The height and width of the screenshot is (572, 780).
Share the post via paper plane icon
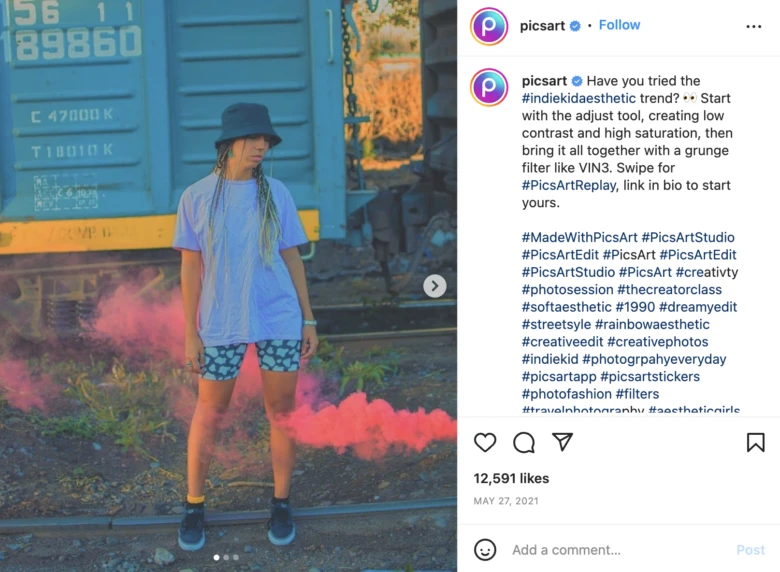click(563, 442)
